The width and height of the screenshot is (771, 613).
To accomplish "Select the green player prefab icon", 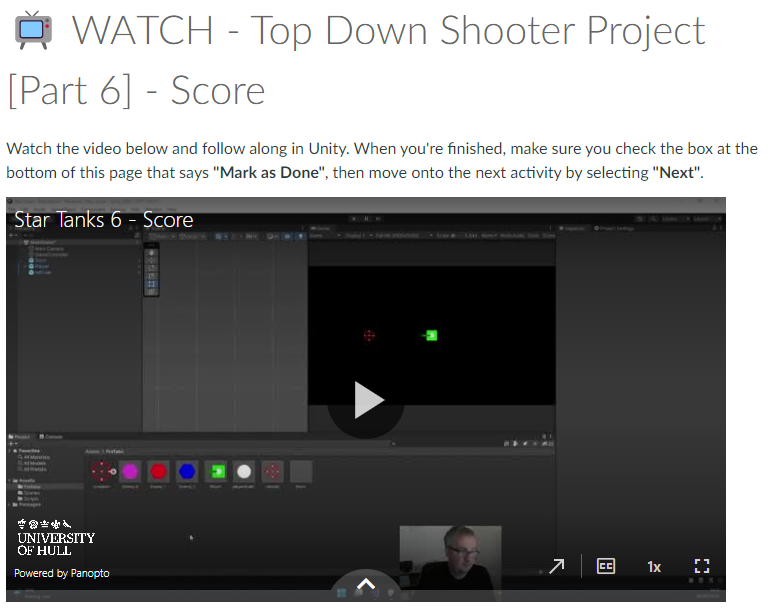I will (215, 471).
